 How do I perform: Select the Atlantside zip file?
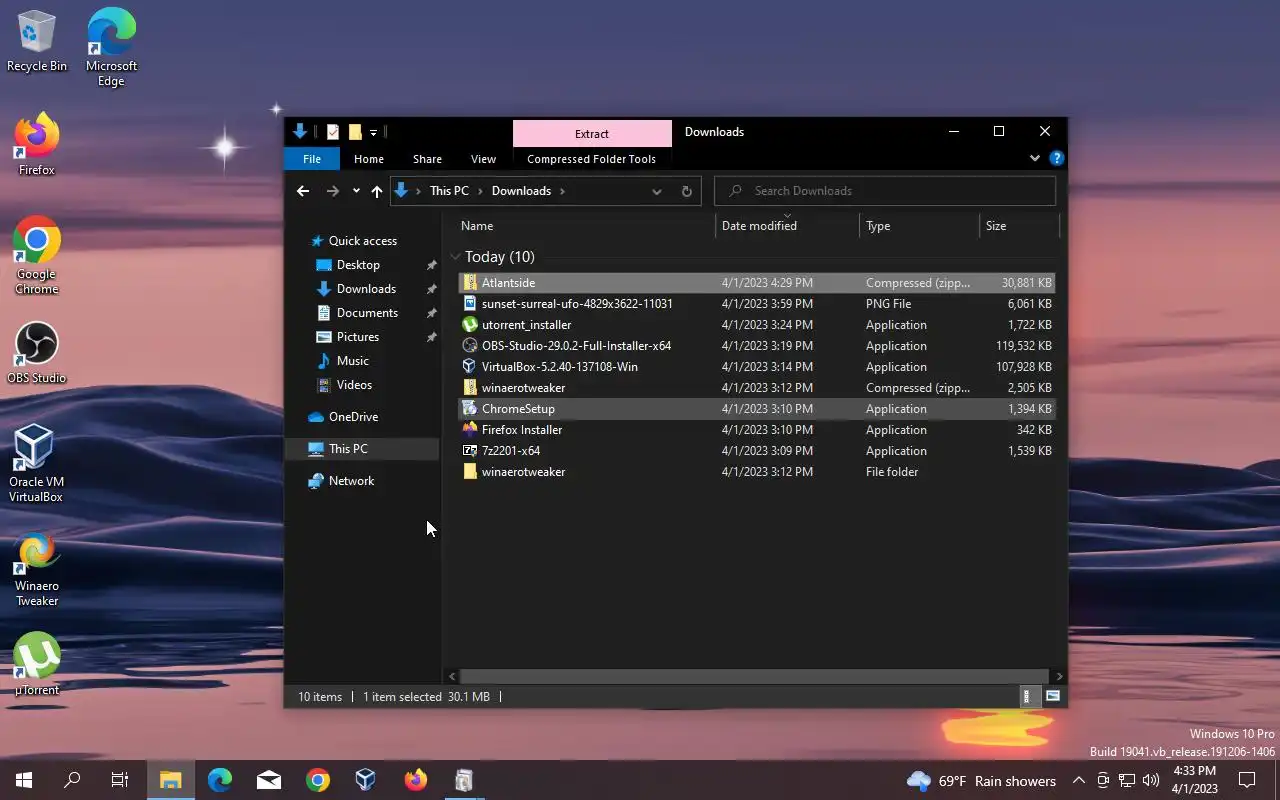[x=756, y=283]
